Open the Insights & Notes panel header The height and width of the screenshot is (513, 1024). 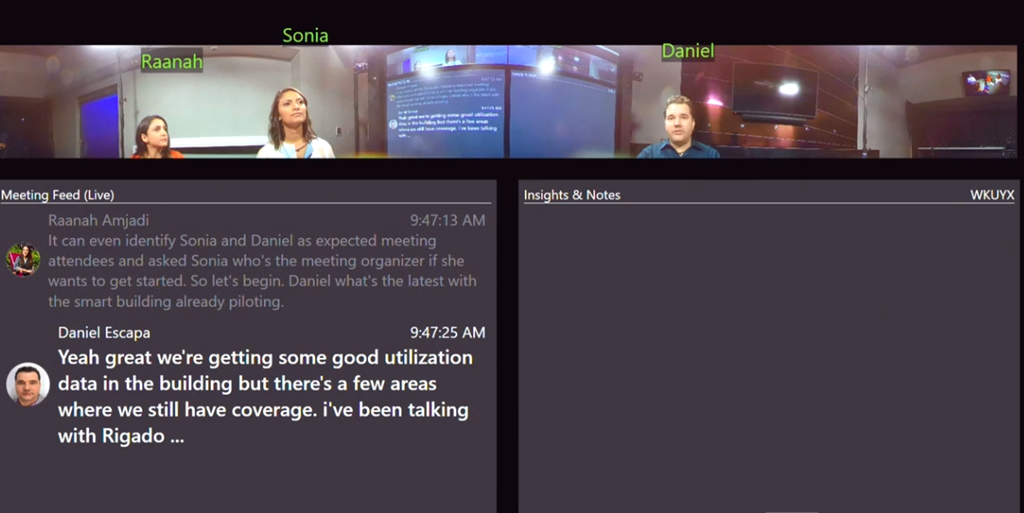pyautogui.click(x=572, y=195)
